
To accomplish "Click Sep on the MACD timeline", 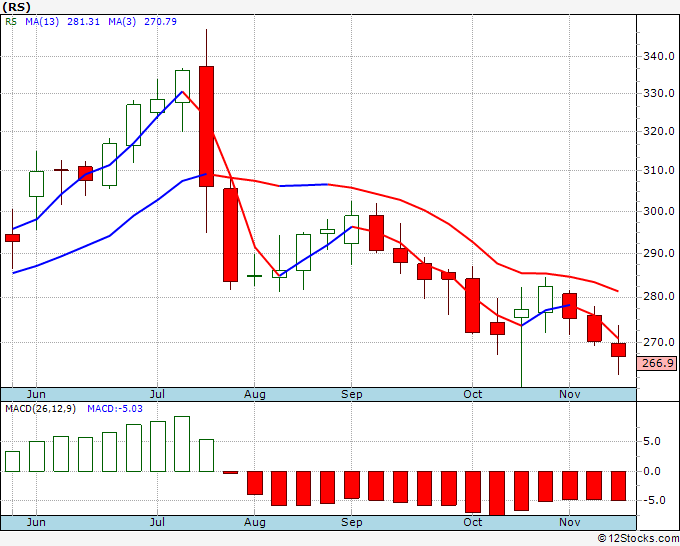I will tap(351, 522).
